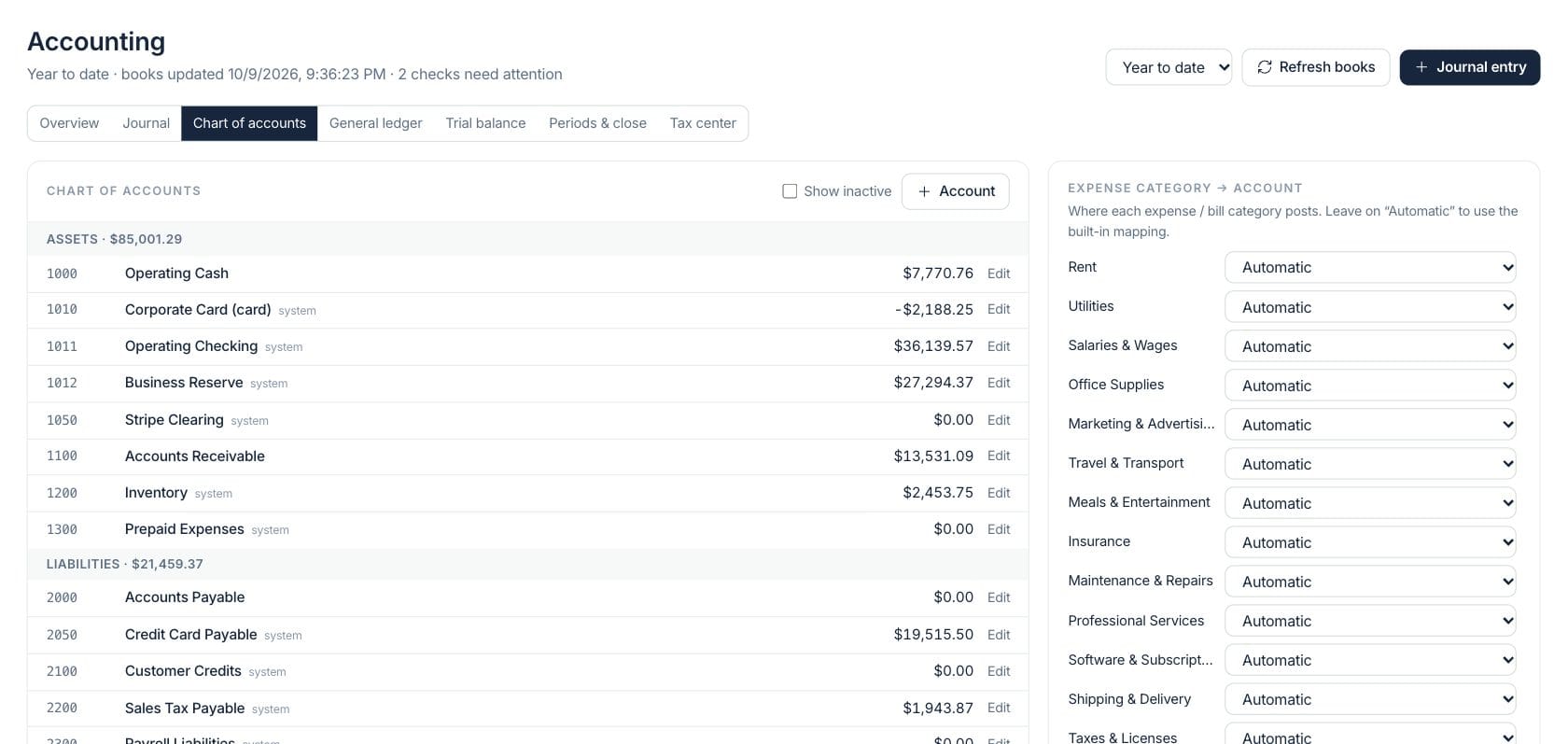Click account number 2050
The width and height of the screenshot is (1568, 744).
(x=62, y=635)
